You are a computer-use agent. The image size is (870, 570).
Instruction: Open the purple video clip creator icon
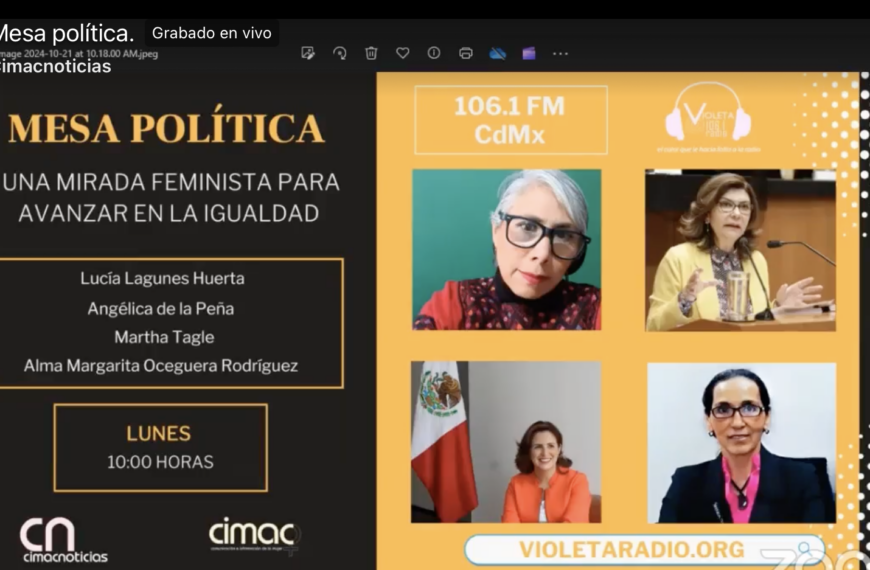[x=529, y=53]
